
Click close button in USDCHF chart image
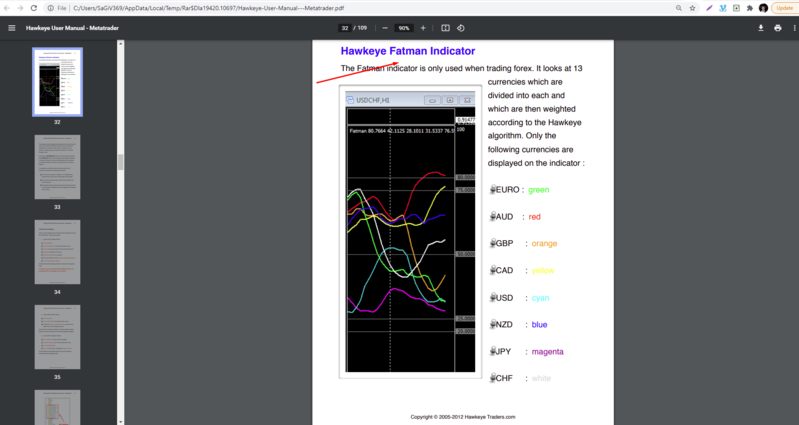[x=467, y=100]
